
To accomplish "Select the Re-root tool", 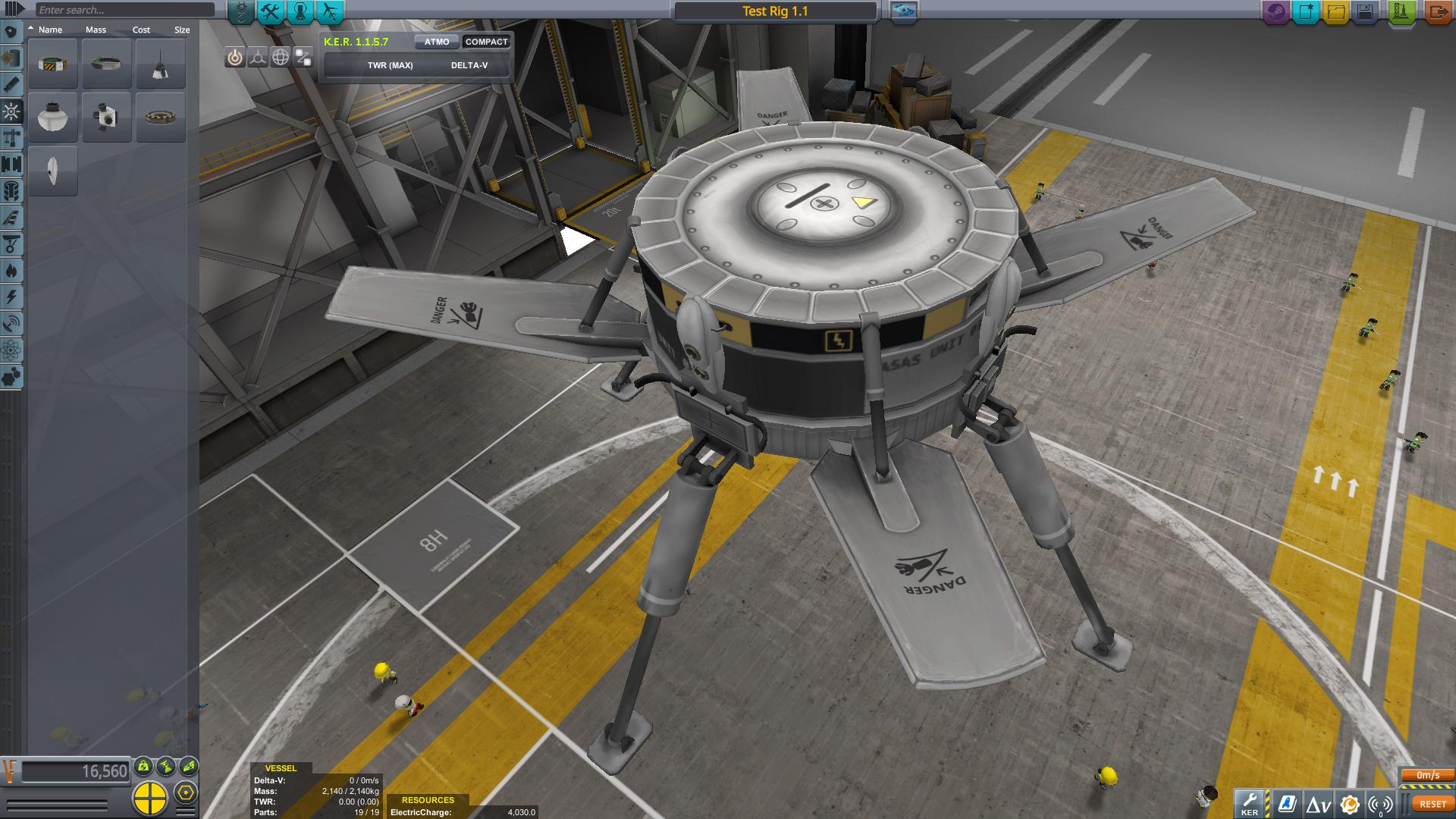I will coord(303,58).
